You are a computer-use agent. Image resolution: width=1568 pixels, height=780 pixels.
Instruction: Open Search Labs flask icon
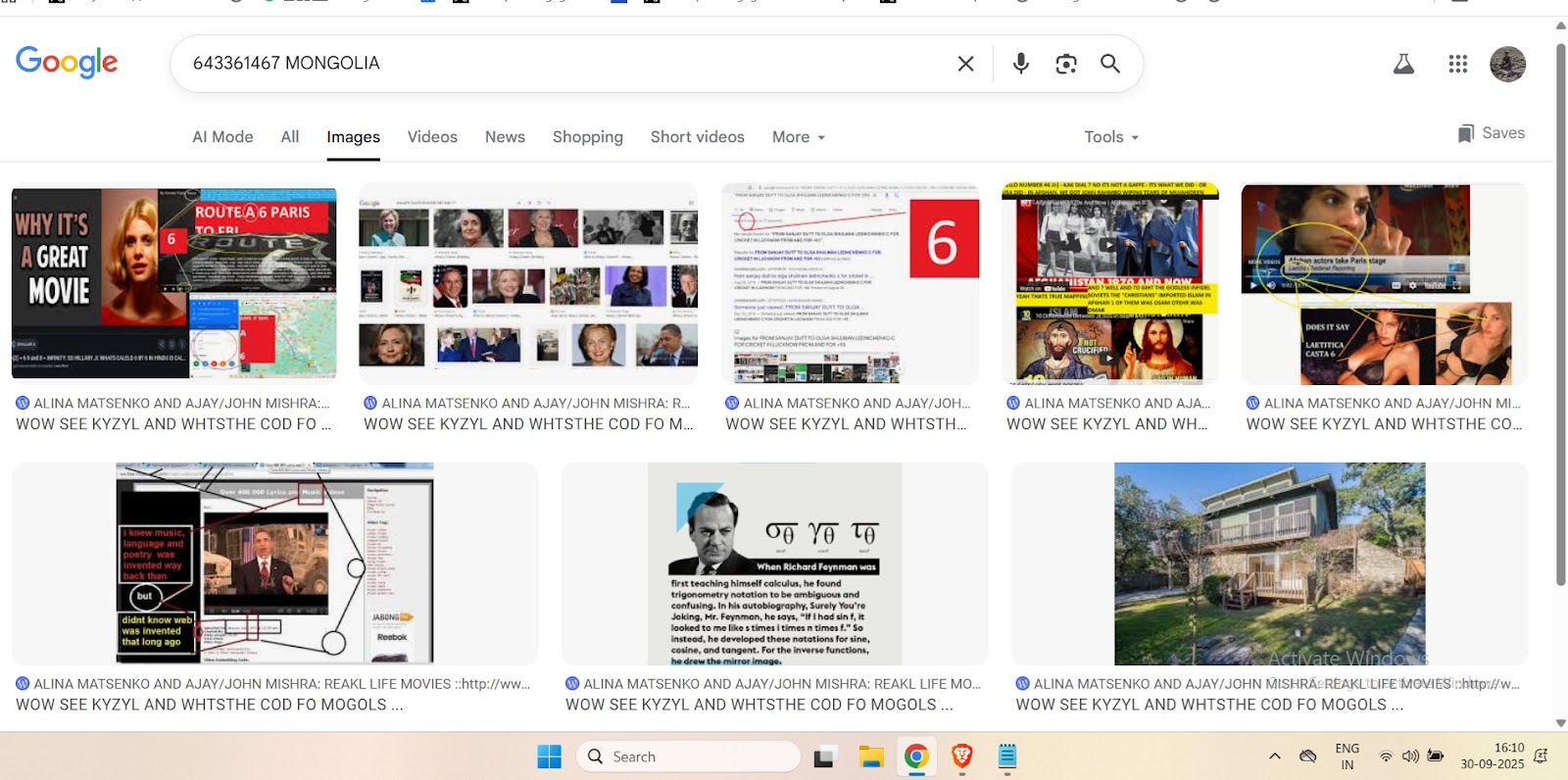point(1403,65)
